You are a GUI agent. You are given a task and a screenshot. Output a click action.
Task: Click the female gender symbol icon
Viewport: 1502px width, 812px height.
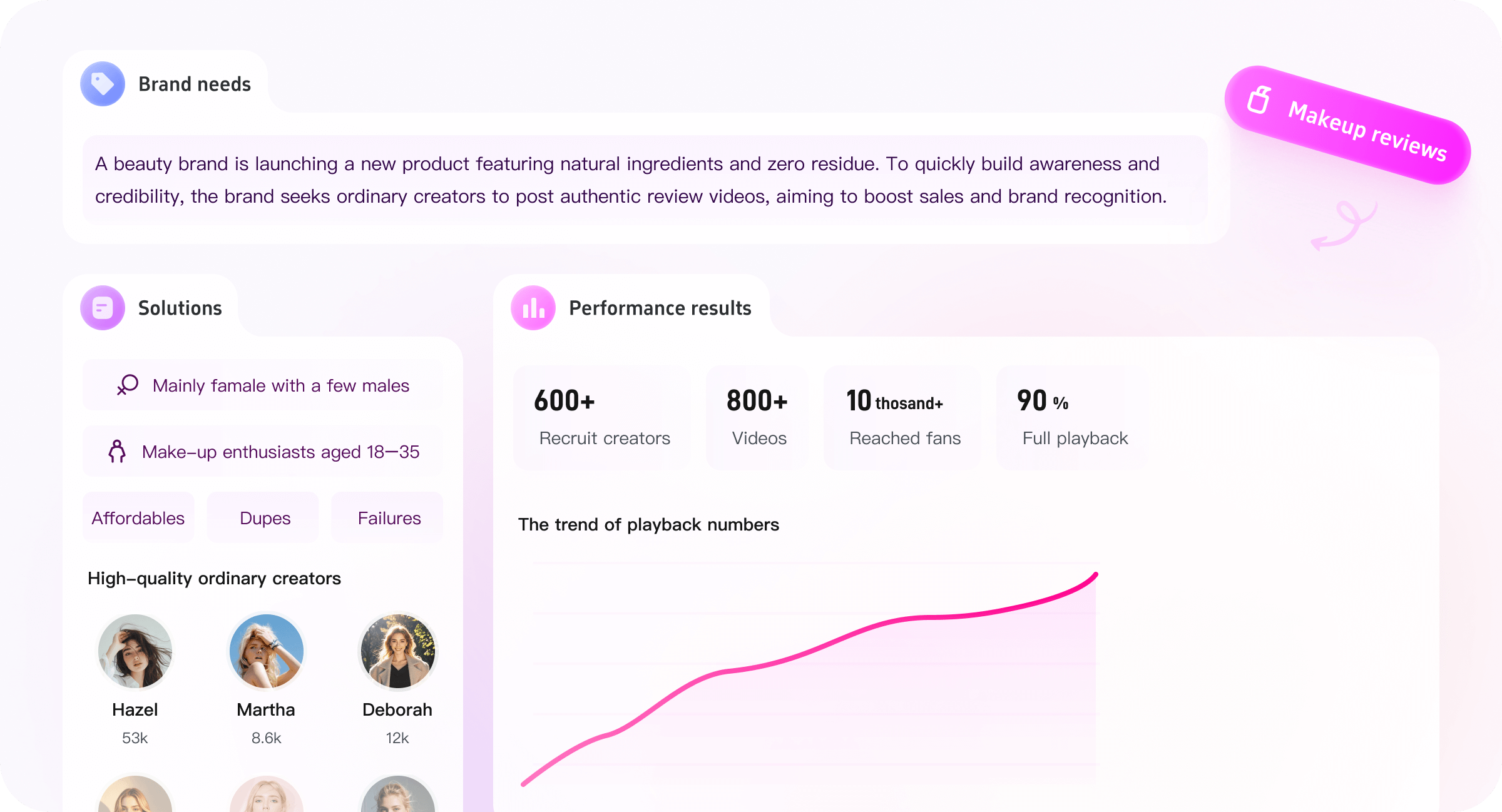coord(128,385)
